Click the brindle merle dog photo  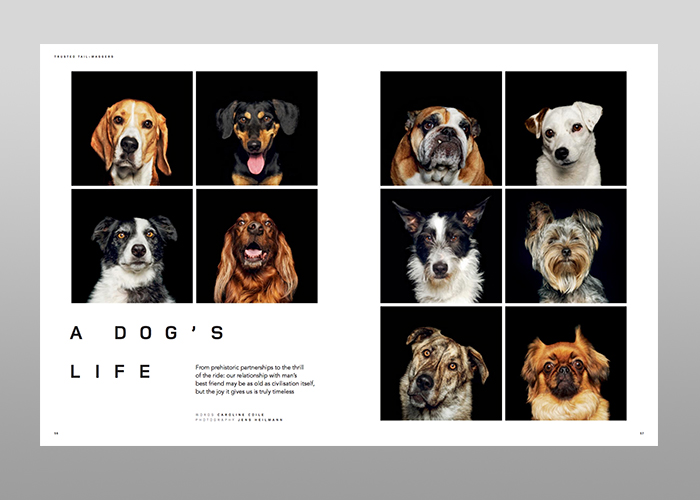(x=441, y=363)
